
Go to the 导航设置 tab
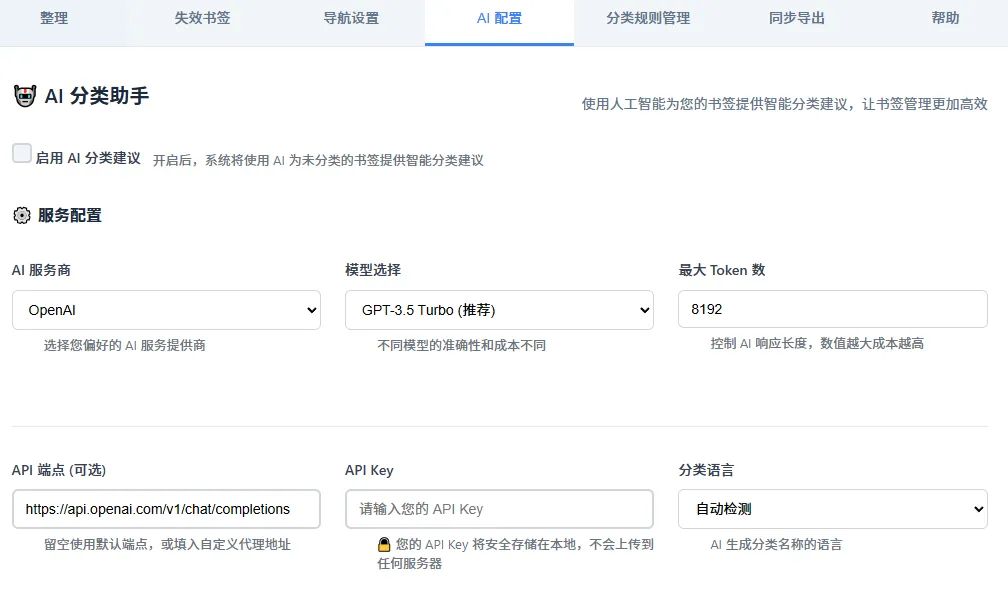(351, 18)
